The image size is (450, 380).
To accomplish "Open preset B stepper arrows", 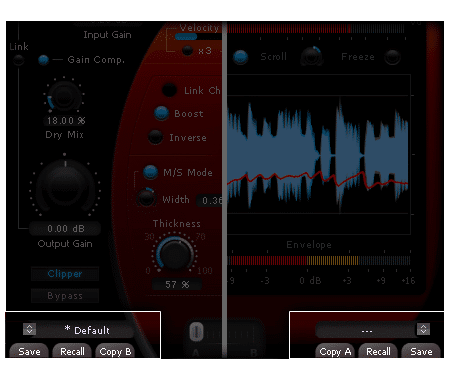I will [x=423, y=329].
